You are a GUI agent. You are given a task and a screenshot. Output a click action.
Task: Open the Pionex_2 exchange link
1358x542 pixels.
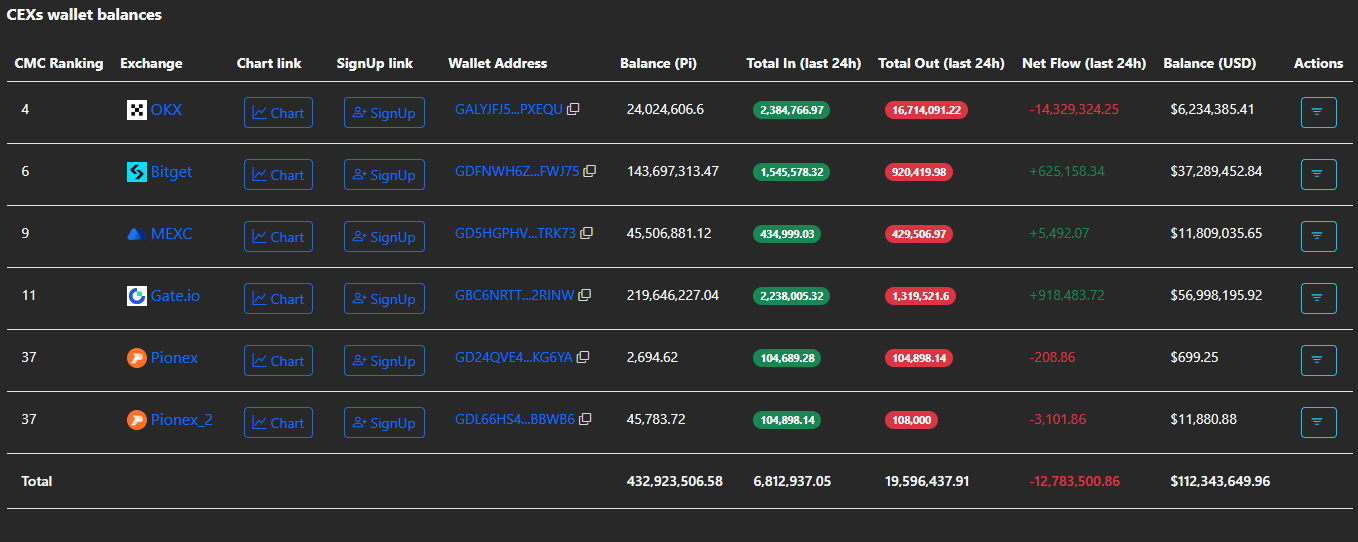(x=181, y=420)
